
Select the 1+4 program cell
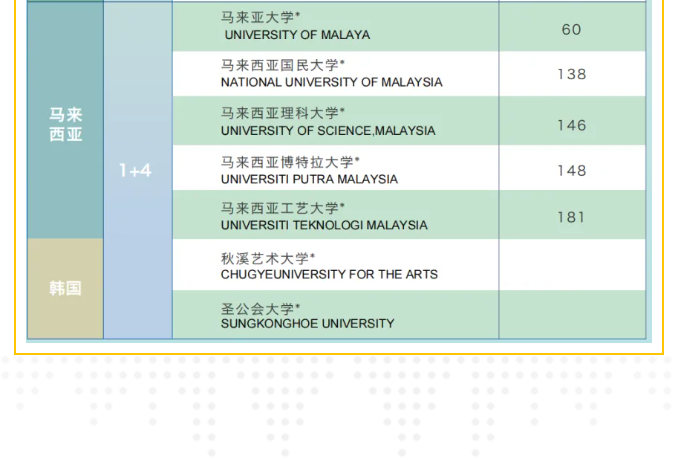tap(136, 171)
